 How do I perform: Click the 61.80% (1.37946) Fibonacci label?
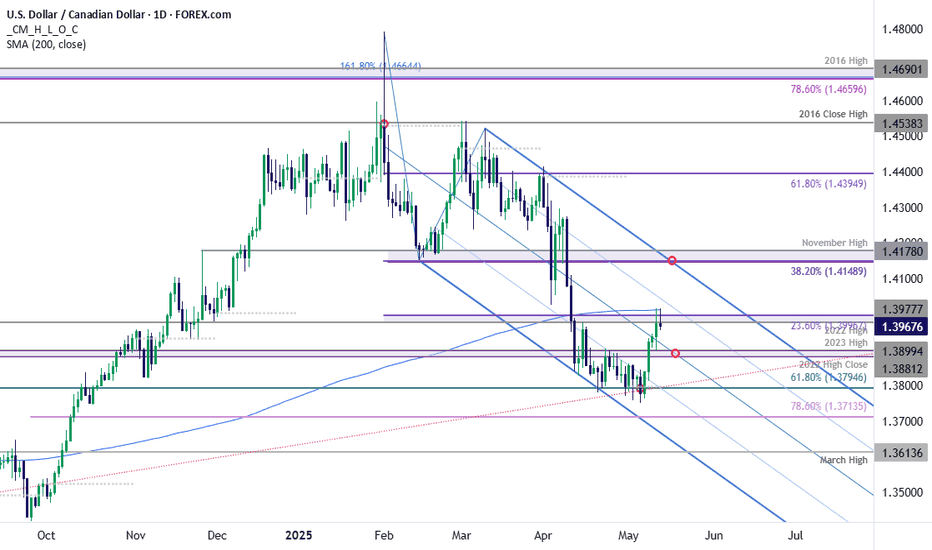pyautogui.click(x=829, y=377)
